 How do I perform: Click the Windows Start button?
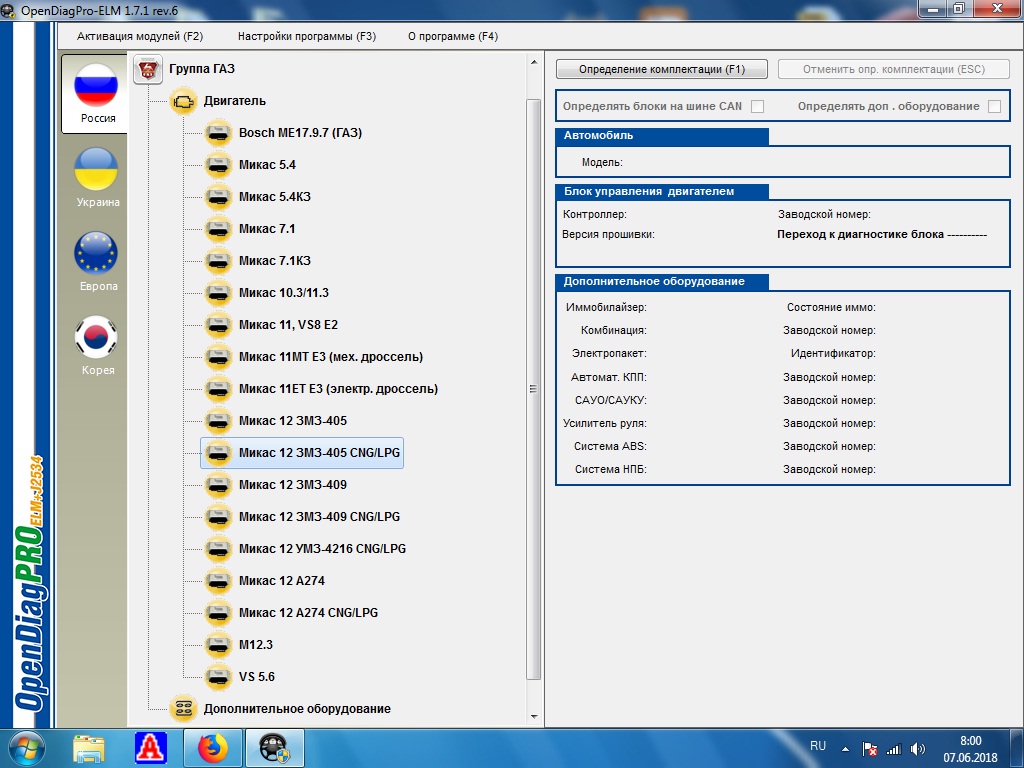click(x=26, y=748)
